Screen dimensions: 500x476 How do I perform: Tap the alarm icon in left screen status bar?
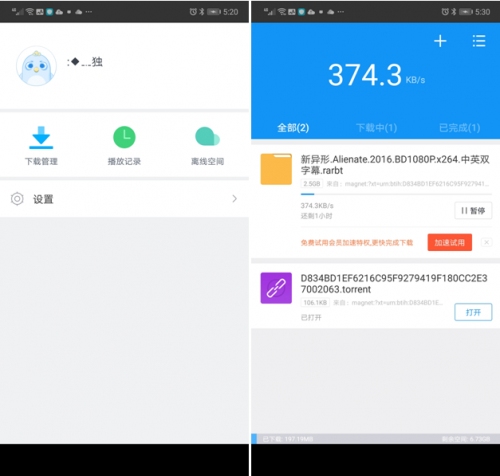coord(193,12)
